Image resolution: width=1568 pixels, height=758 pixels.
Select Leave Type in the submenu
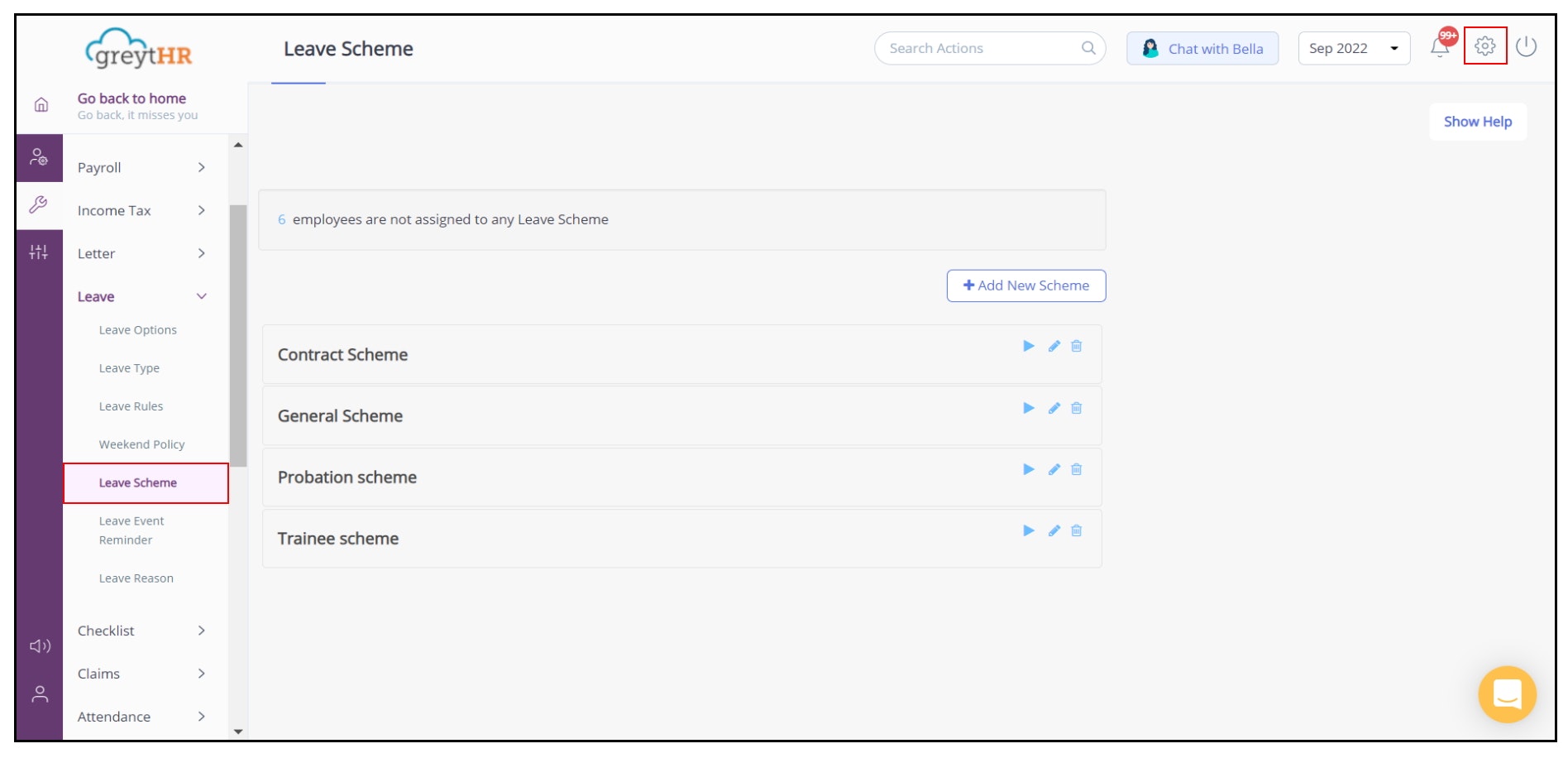[x=129, y=368]
